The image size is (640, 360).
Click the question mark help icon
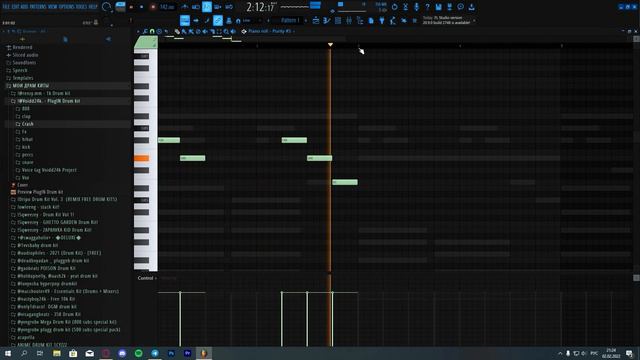click(x=427, y=7)
